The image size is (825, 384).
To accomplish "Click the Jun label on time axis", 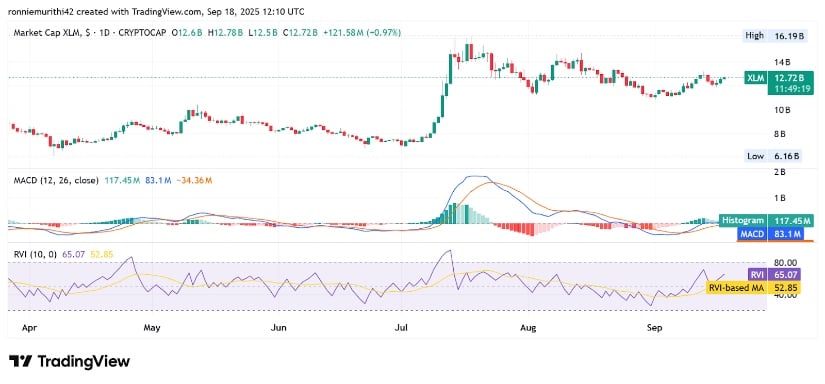I will point(278,328).
